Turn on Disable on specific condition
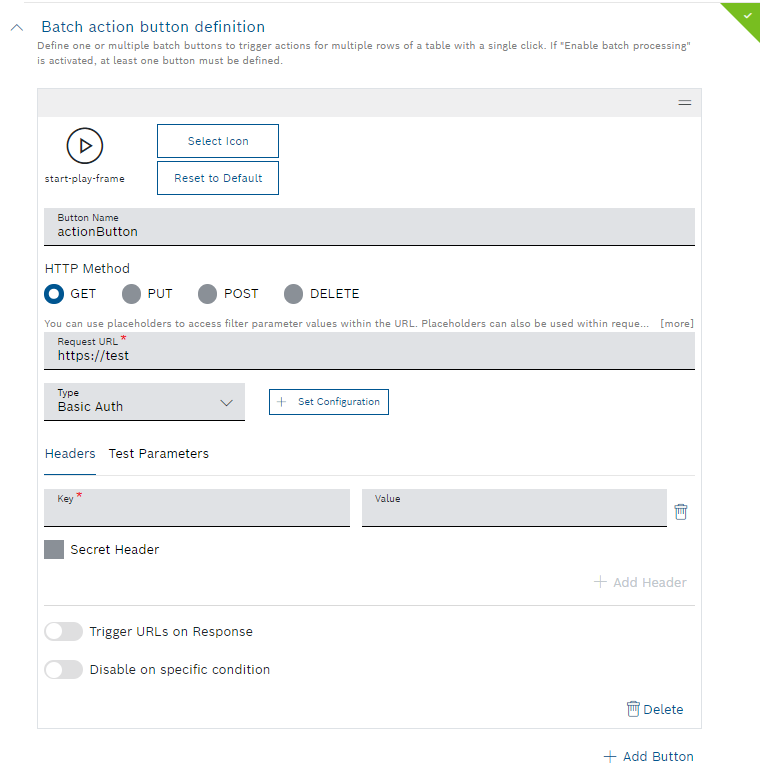Viewport: 767px width, 776px height. pyautogui.click(x=64, y=670)
